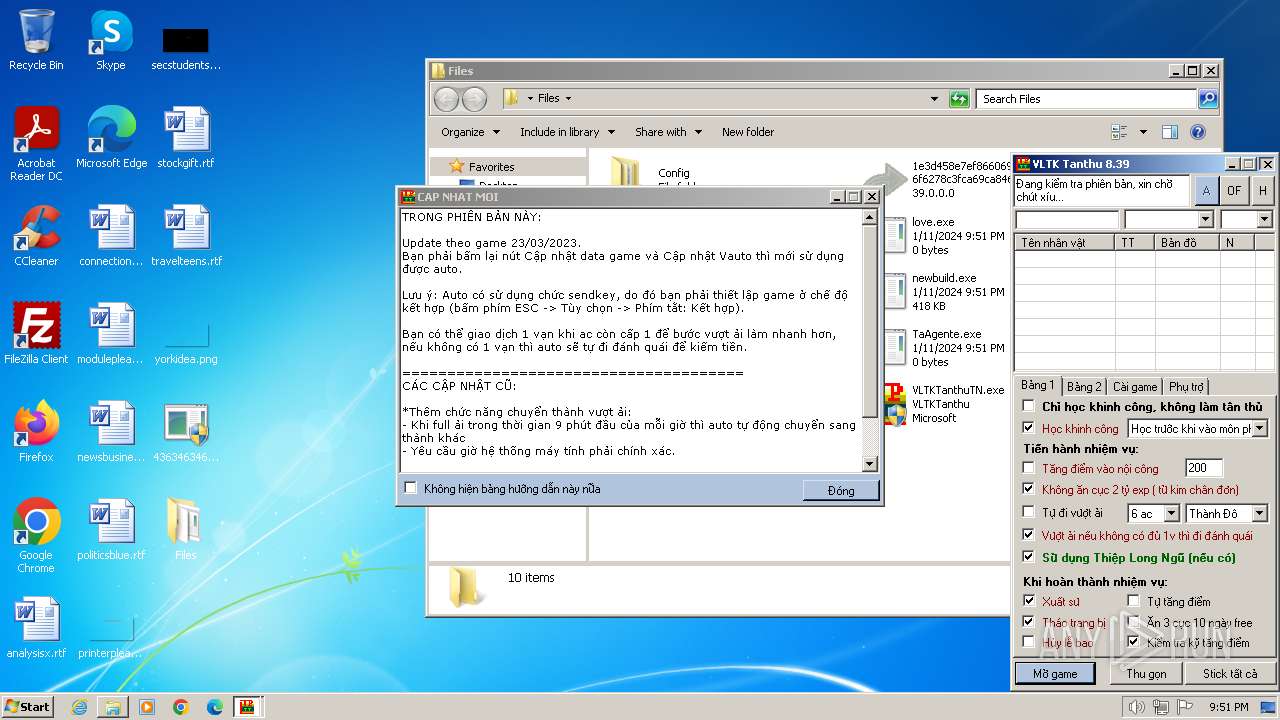Click the 'Mở game' button
Viewport: 1280px width, 720px height.
tap(1055, 674)
